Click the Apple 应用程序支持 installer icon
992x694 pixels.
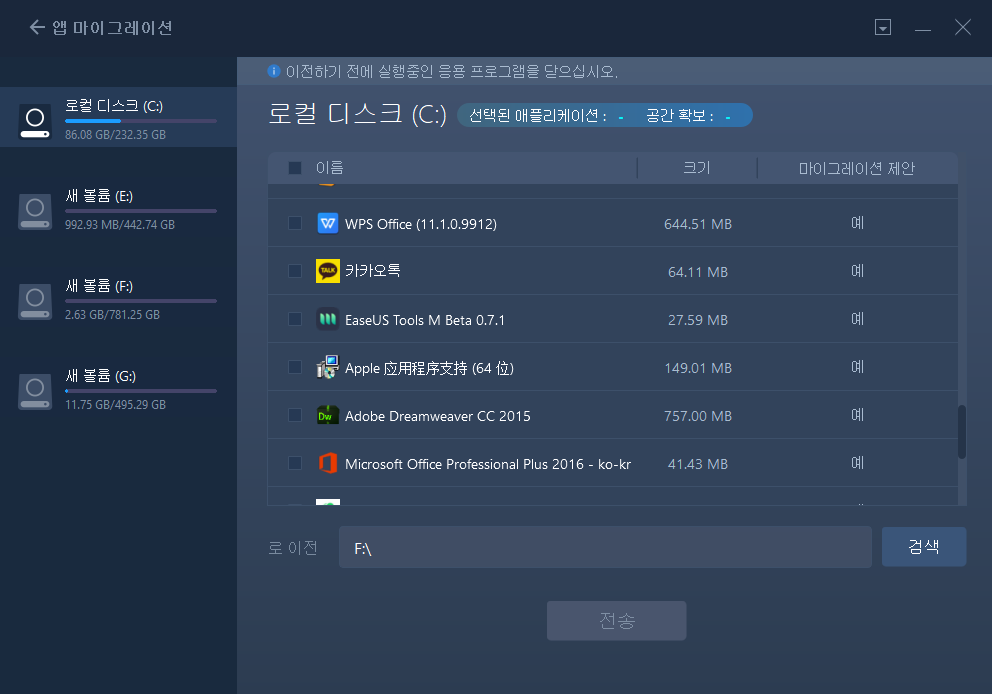(328, 367)
